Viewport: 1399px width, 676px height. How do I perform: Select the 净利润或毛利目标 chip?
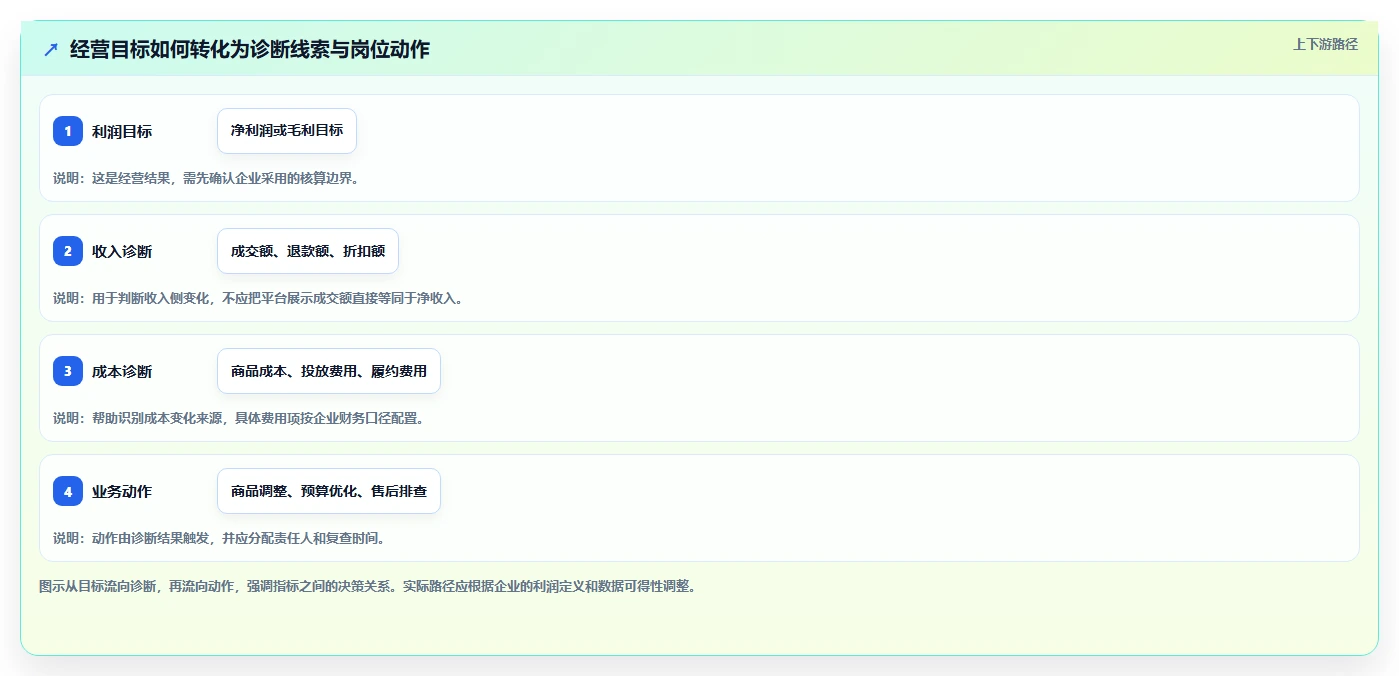click(x=287, y=131)
